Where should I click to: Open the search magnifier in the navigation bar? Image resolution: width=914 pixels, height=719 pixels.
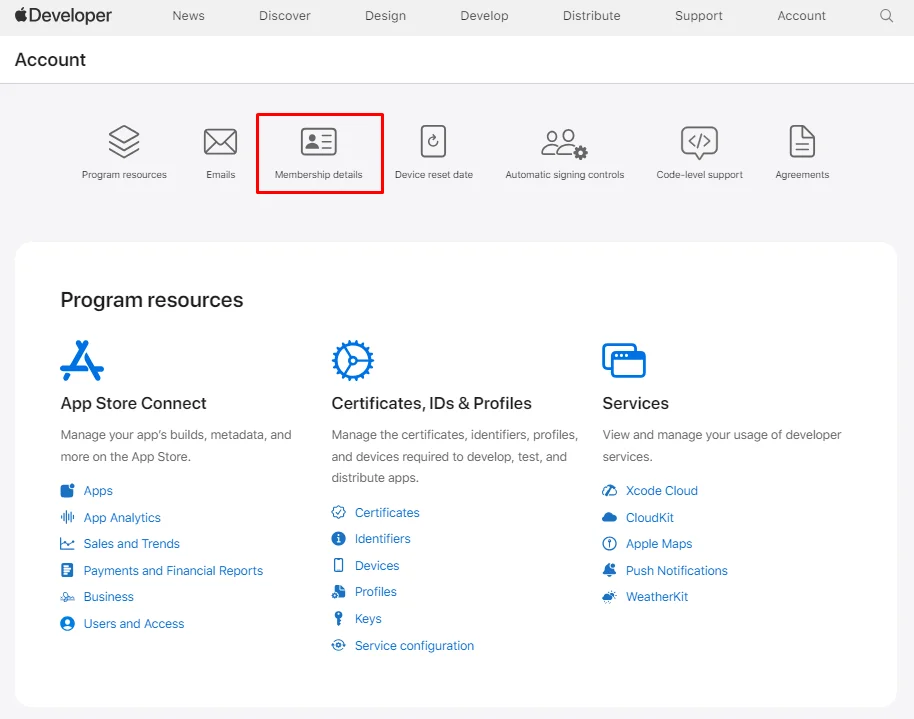886,16
